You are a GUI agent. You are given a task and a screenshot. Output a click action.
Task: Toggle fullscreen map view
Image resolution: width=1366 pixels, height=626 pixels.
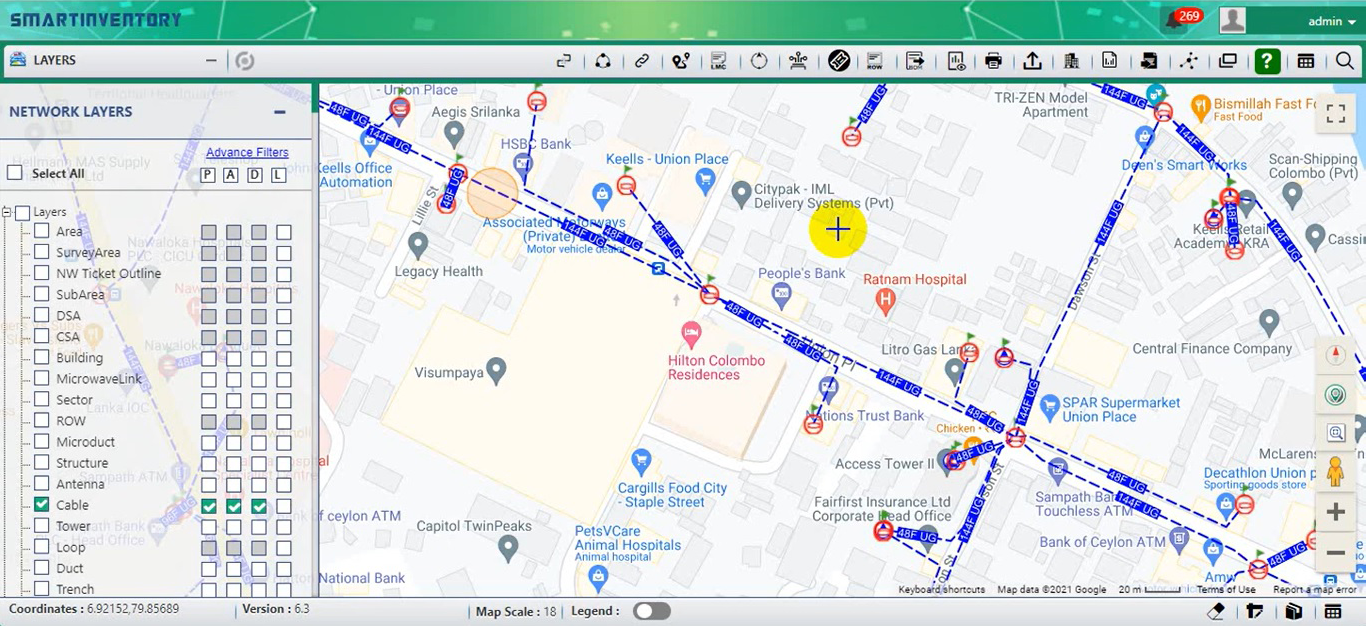(1336, 113)
